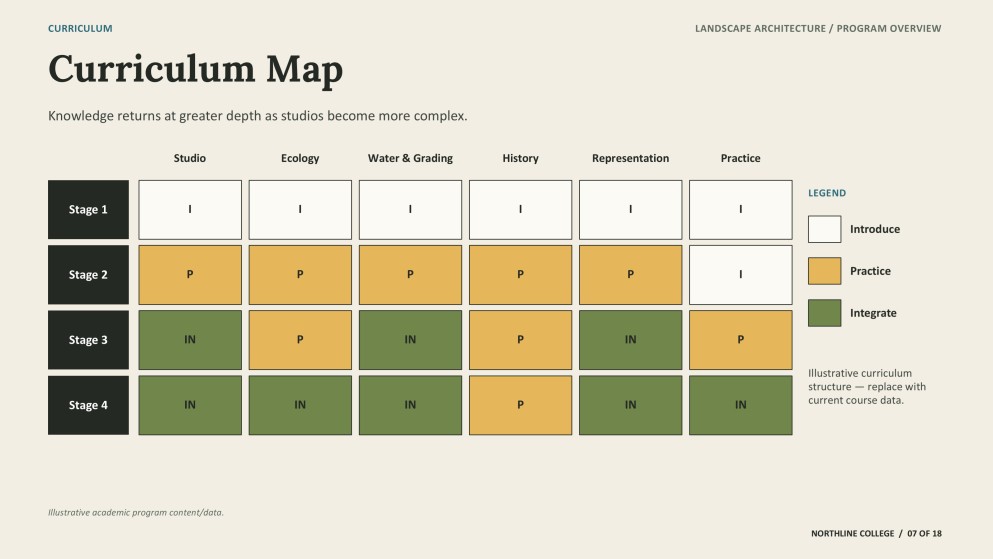This screenshot has width=993, height=559.
Task: Click the Stage 2 Studio cell
Action: pyautogui.click(x=190, y=275)
